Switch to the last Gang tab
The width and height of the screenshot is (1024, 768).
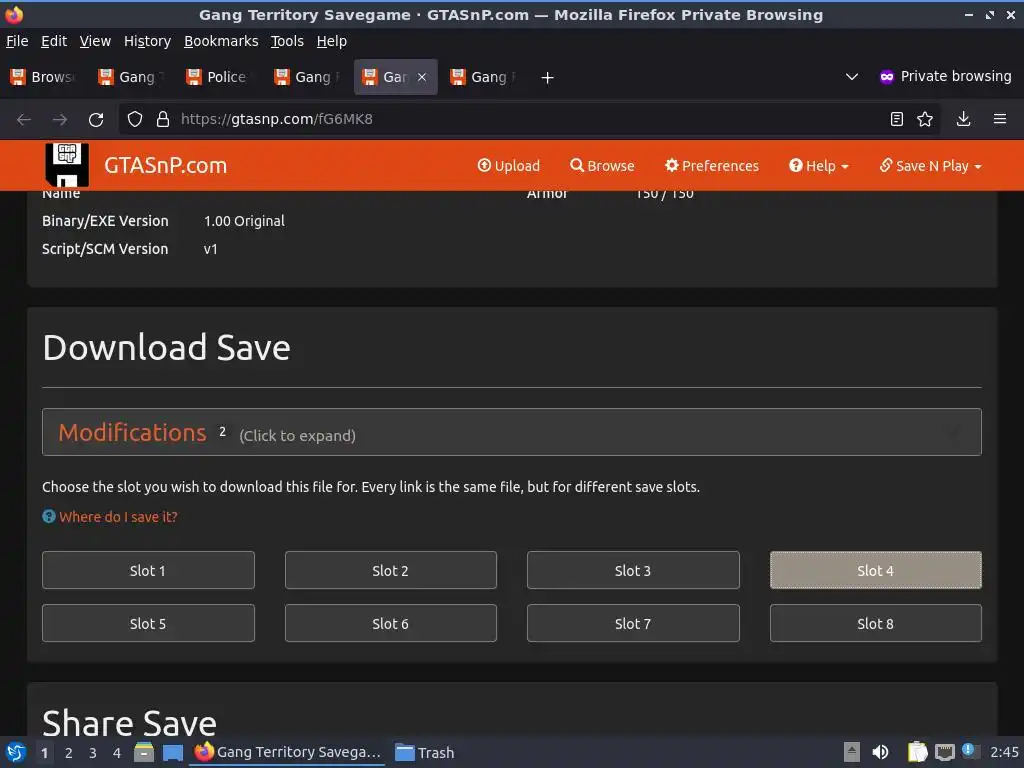(x=483, y=77)
